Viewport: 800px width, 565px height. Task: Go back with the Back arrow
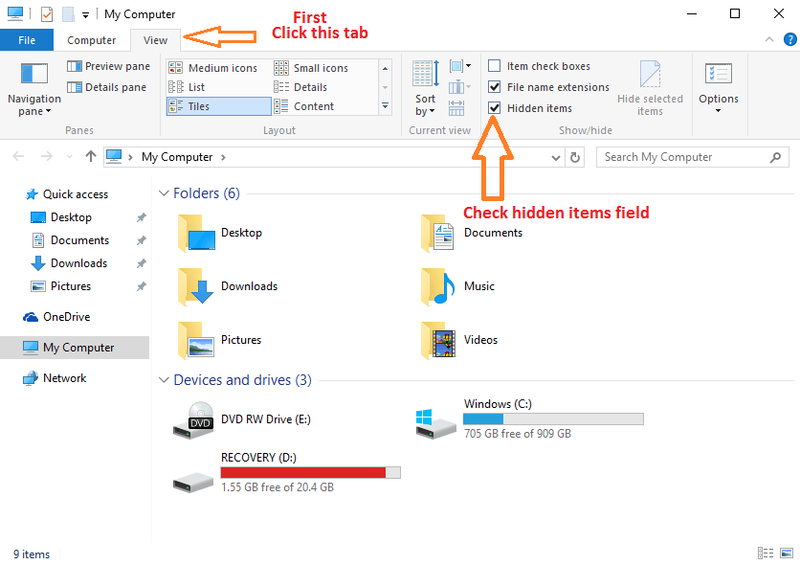click(x=18, y=156)
